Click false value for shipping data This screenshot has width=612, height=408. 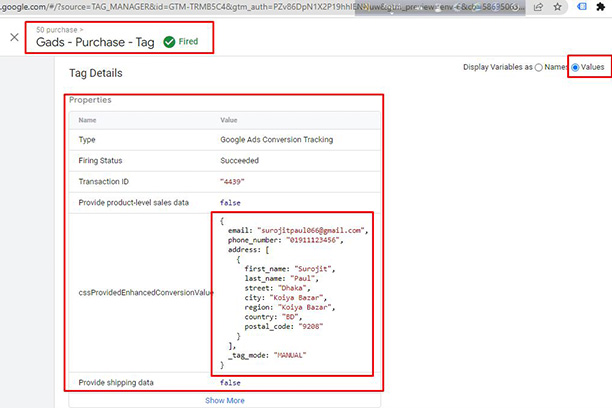[x=230, y=383]
